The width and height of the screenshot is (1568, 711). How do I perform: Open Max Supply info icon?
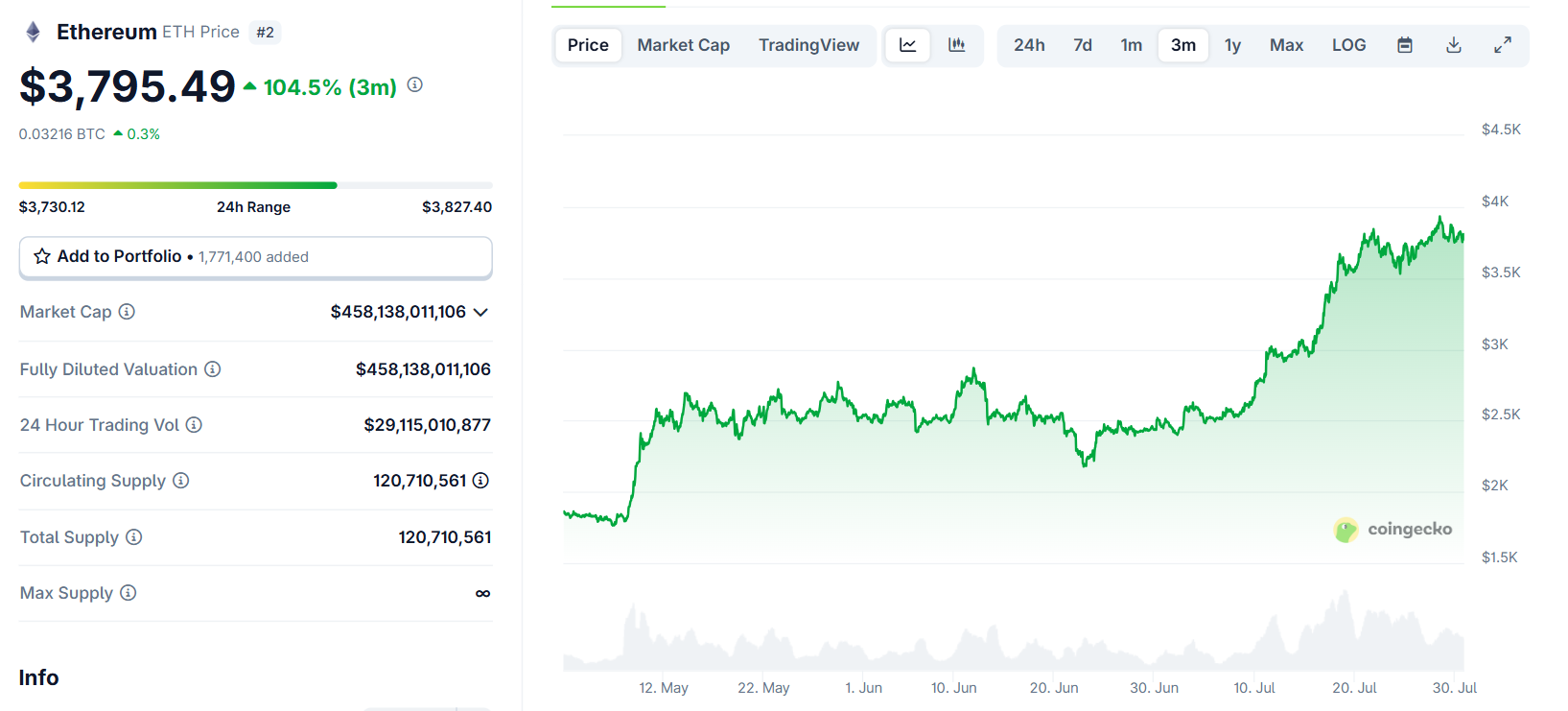pos(128,593)
